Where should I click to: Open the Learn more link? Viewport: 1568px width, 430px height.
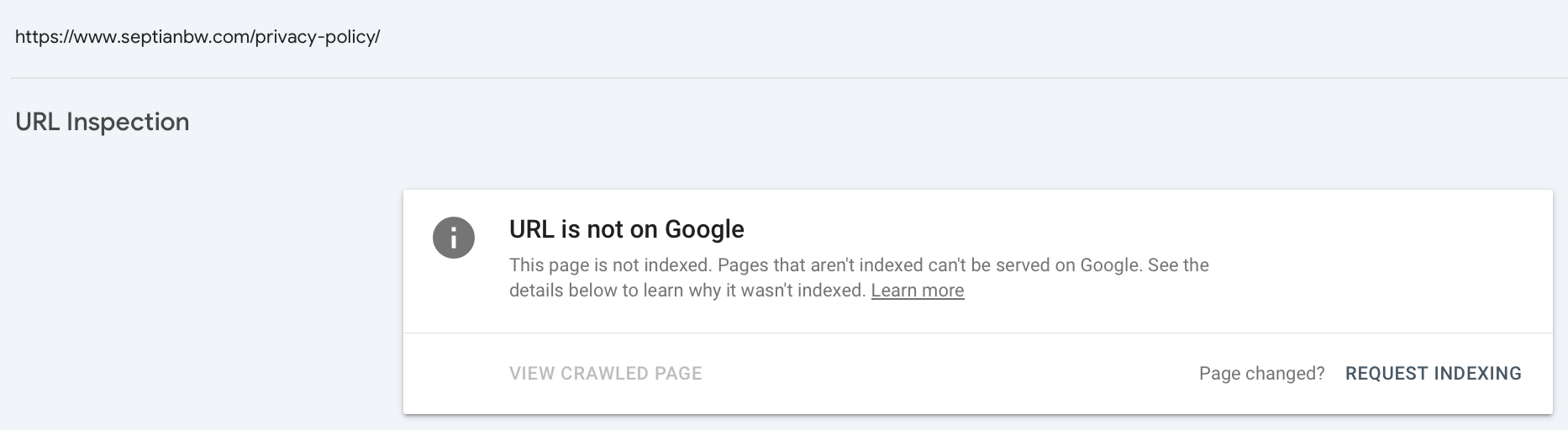(917, 291)
